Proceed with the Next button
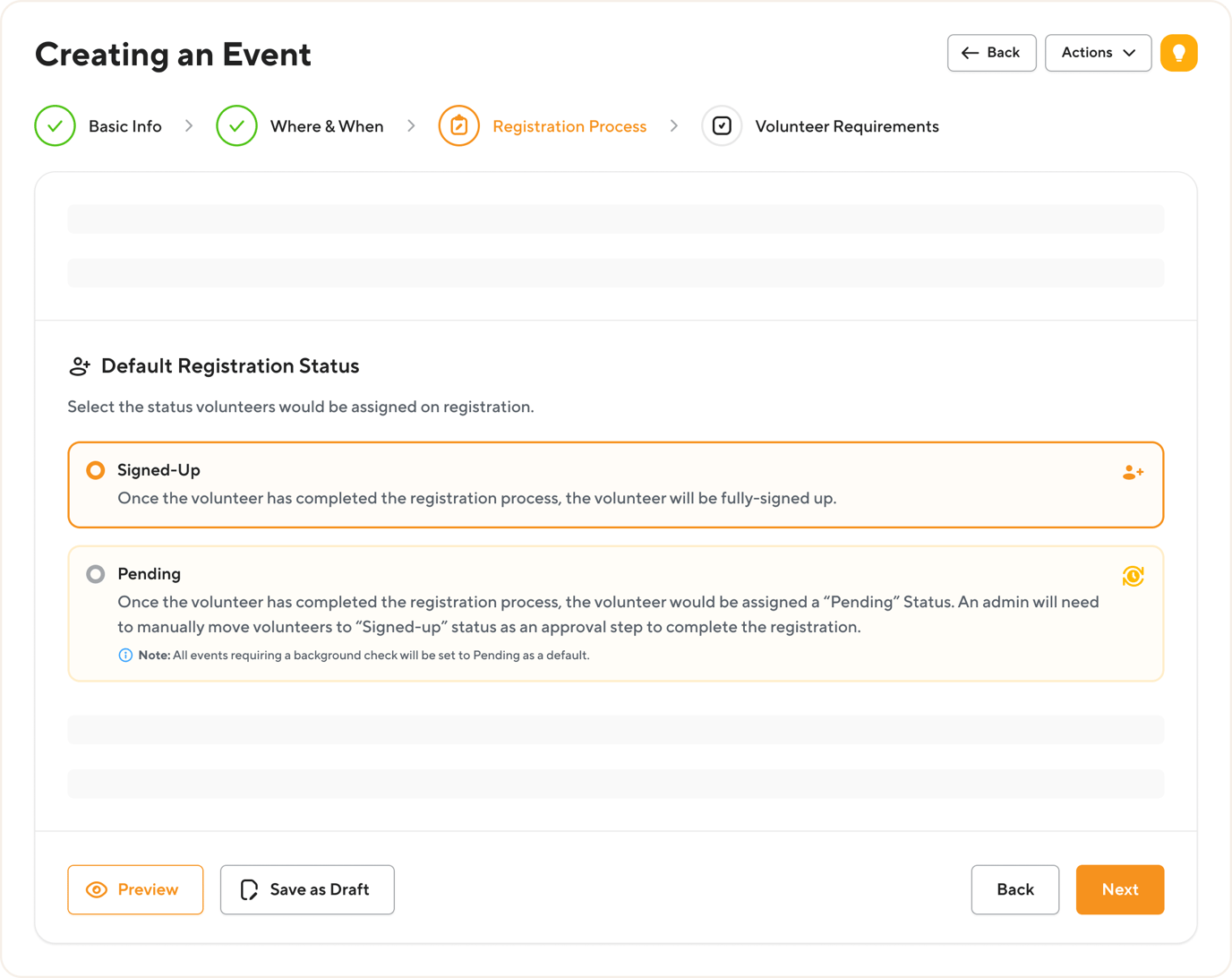This screenshot has height=978, width=1232. coord(1119,889)
